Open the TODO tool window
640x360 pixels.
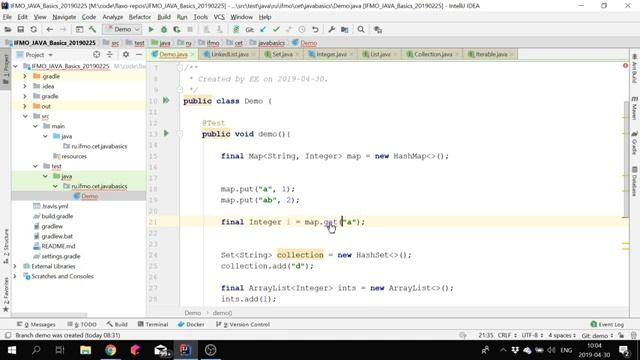(82, 324)
